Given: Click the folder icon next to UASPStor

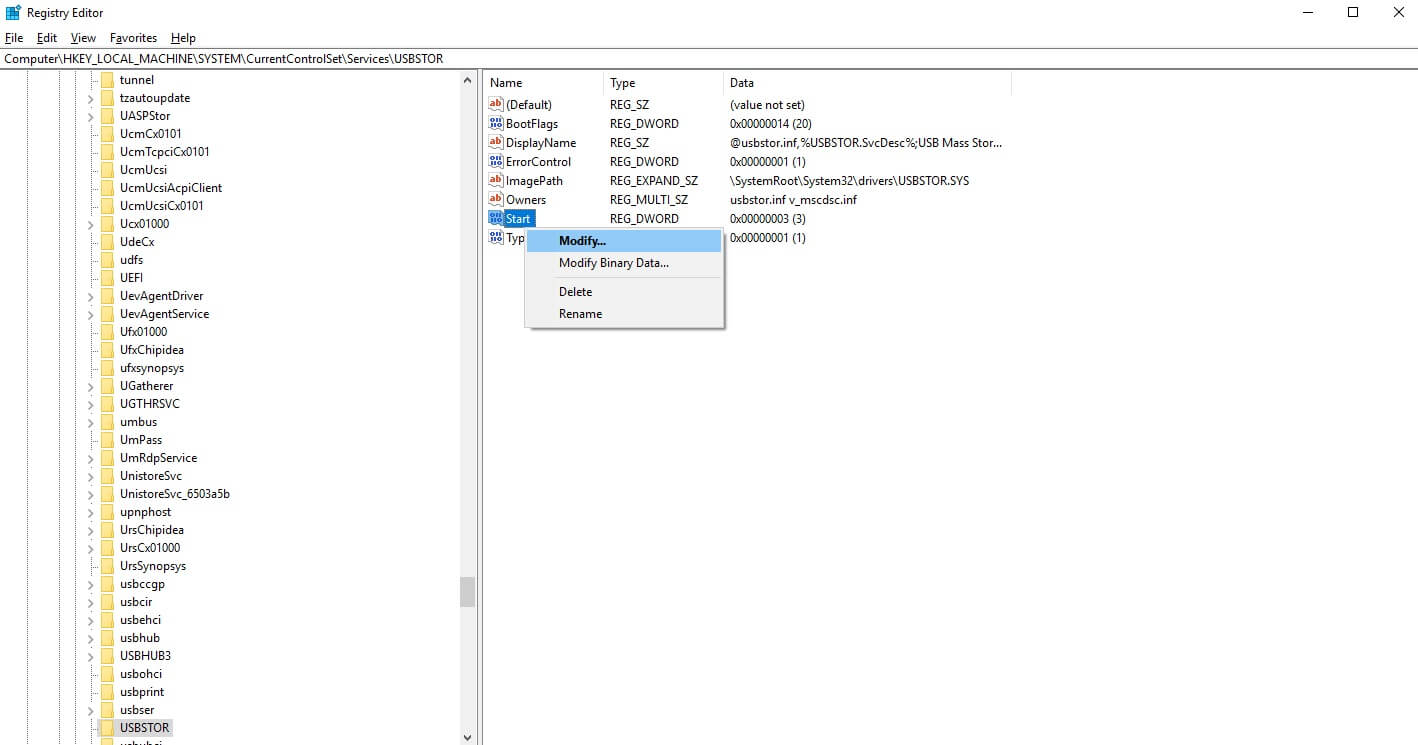Looking at the screenshot, I should click(x=107, y=115).
